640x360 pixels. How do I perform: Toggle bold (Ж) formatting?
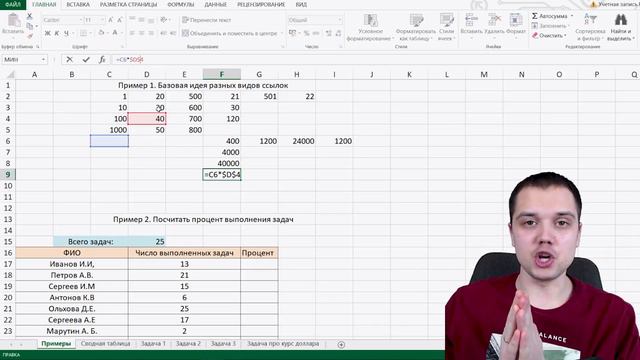[x=47, y=33]
